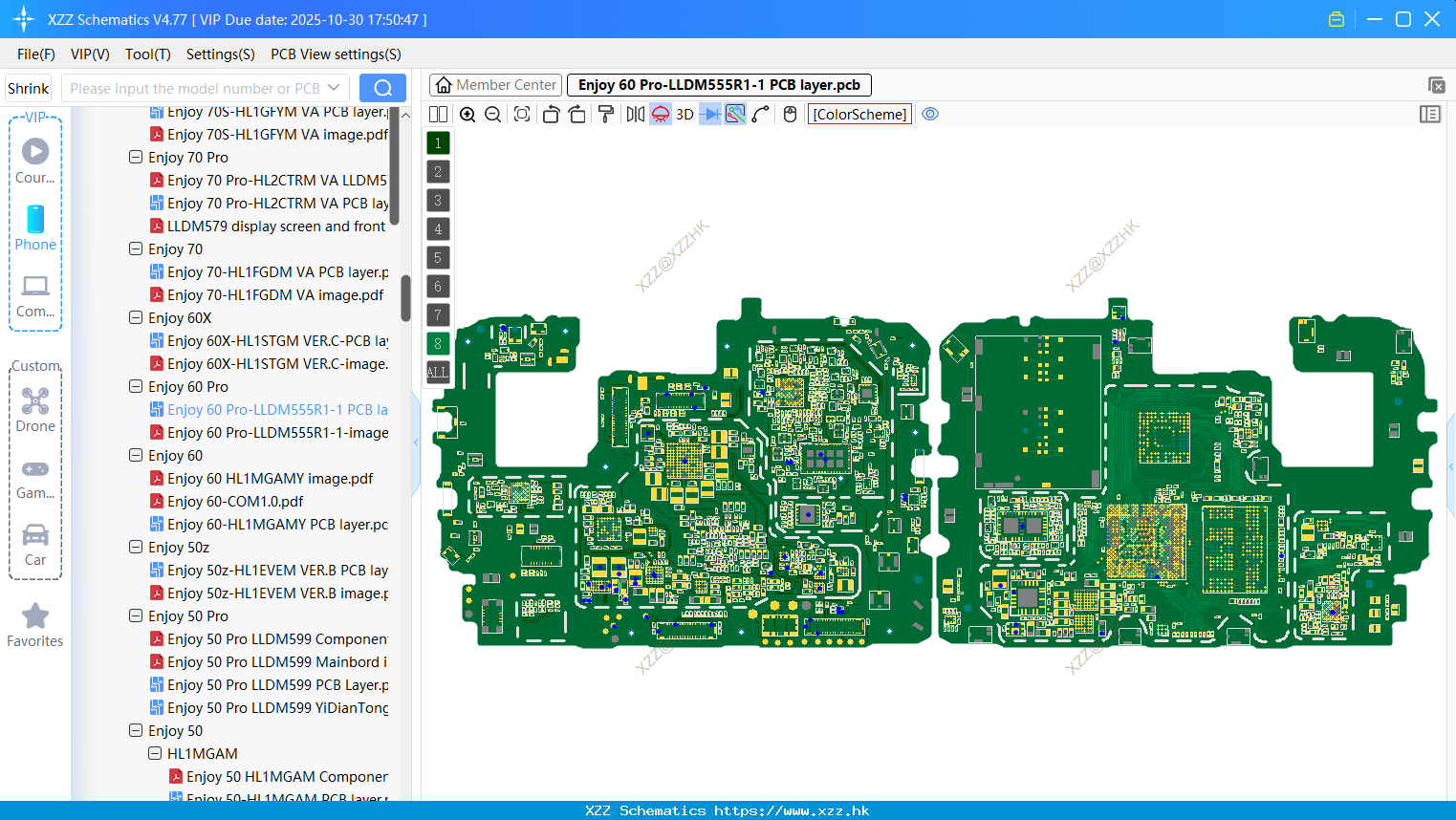Select PCB layer 4

pyautogui.click(x=438, y=228)
